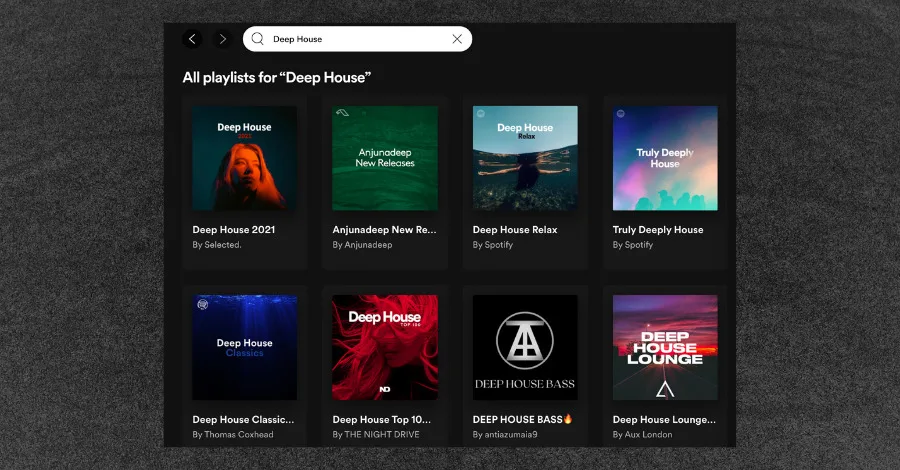Select the Deep House Top 10... title
Viewport: 900px width, 470px height.
[382, 419]
